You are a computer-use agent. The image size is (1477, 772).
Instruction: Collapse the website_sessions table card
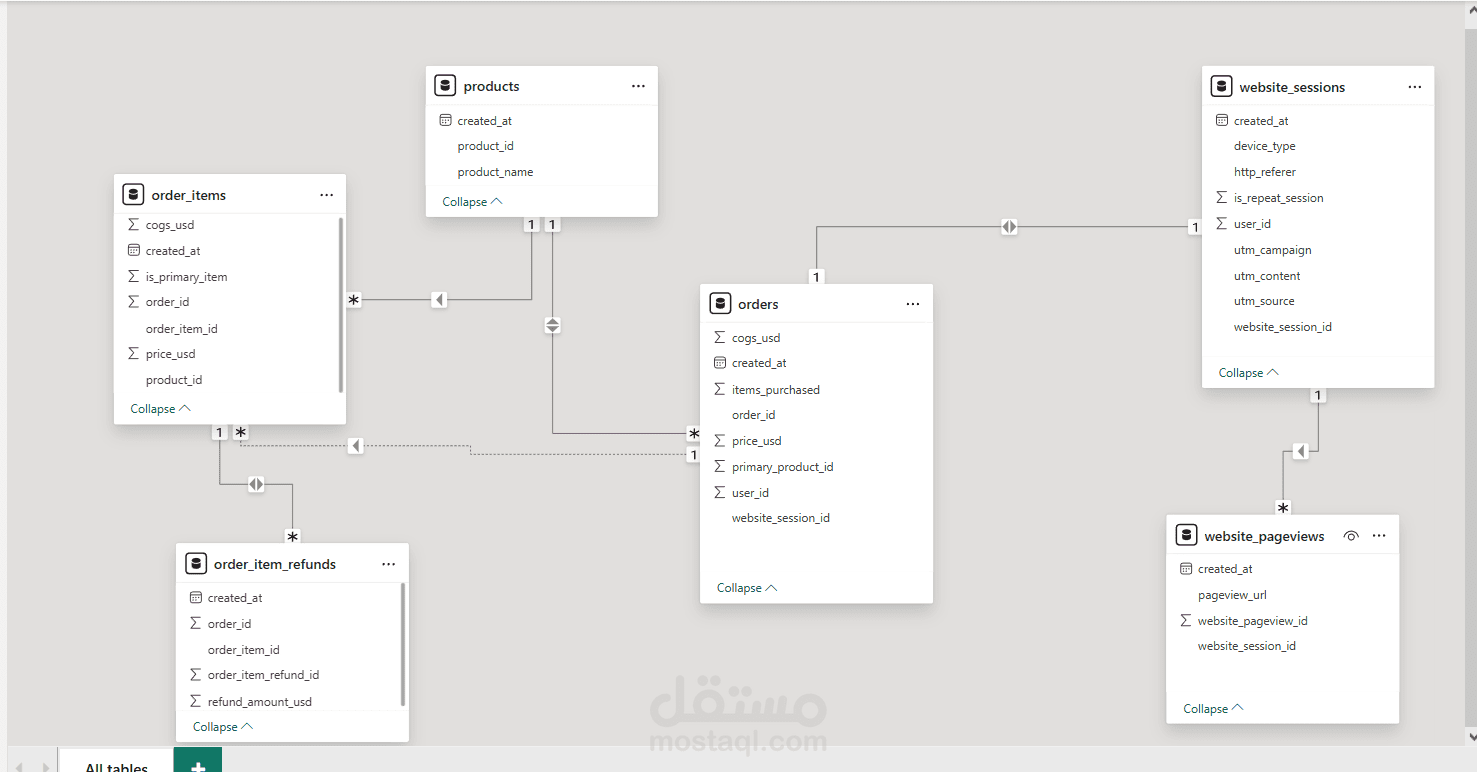1249,372
